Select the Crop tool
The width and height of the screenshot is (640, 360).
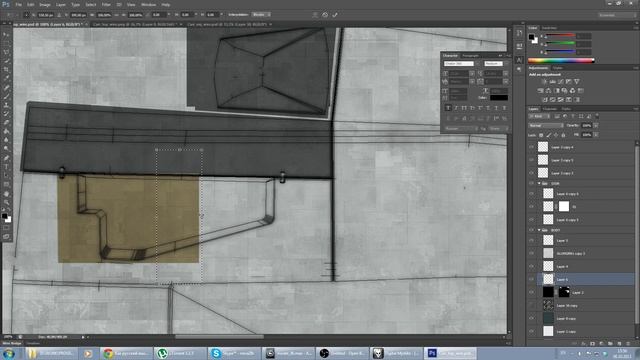pyautogui.click(x=6, y=70)
